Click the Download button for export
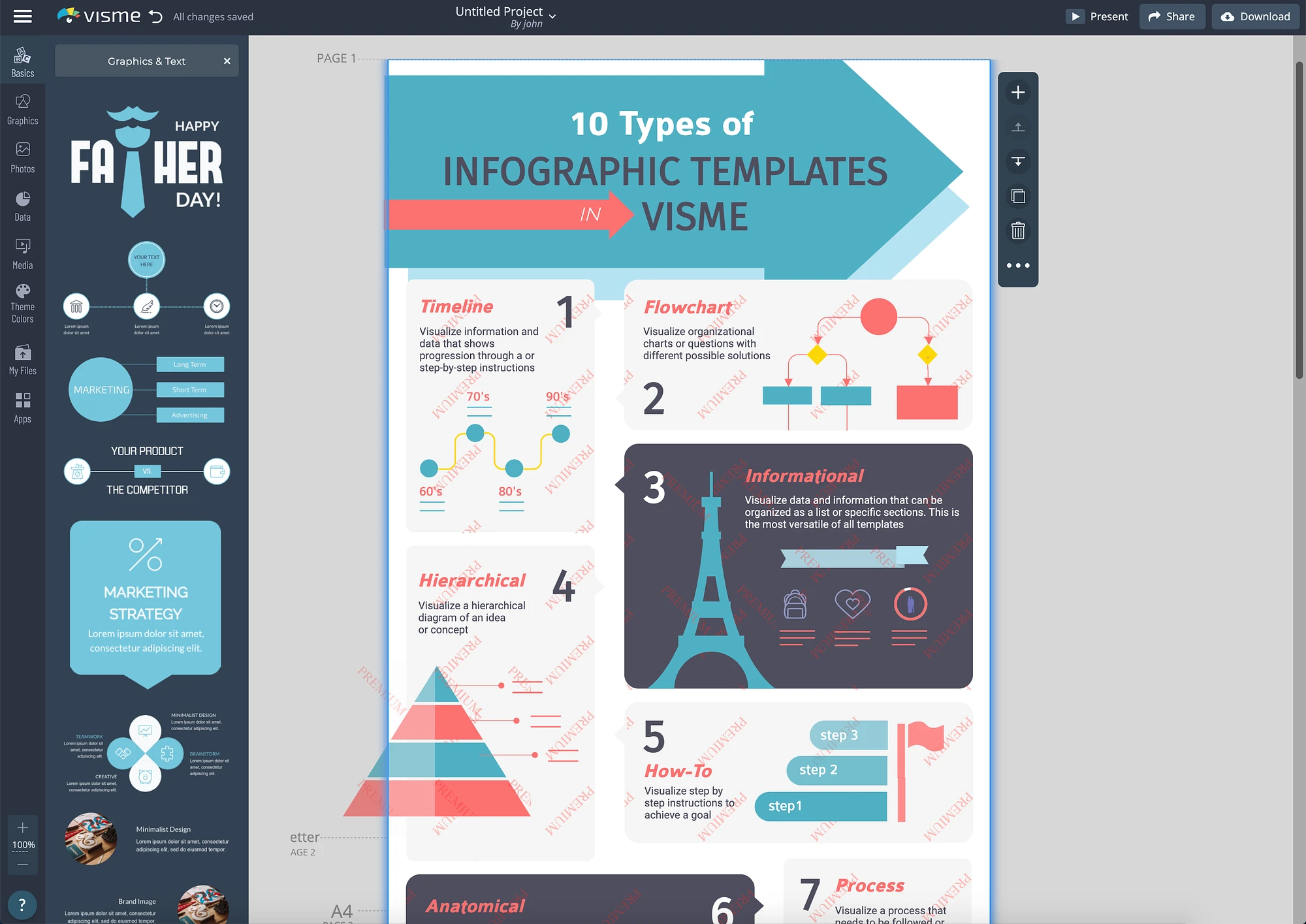Image resolution: width=1306 pixels, height=924 pixels. coord(1254,16)
